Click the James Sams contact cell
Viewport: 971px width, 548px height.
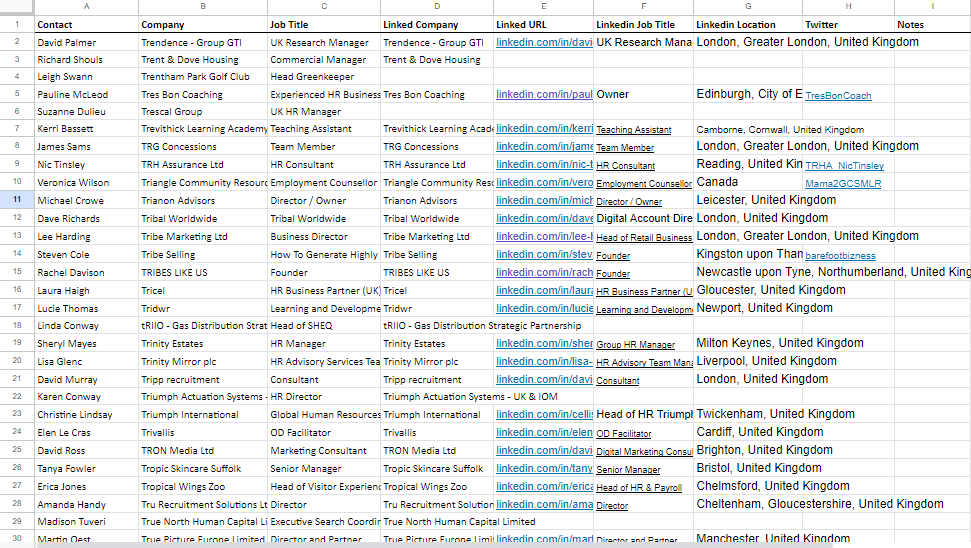(x=86, y=146)
